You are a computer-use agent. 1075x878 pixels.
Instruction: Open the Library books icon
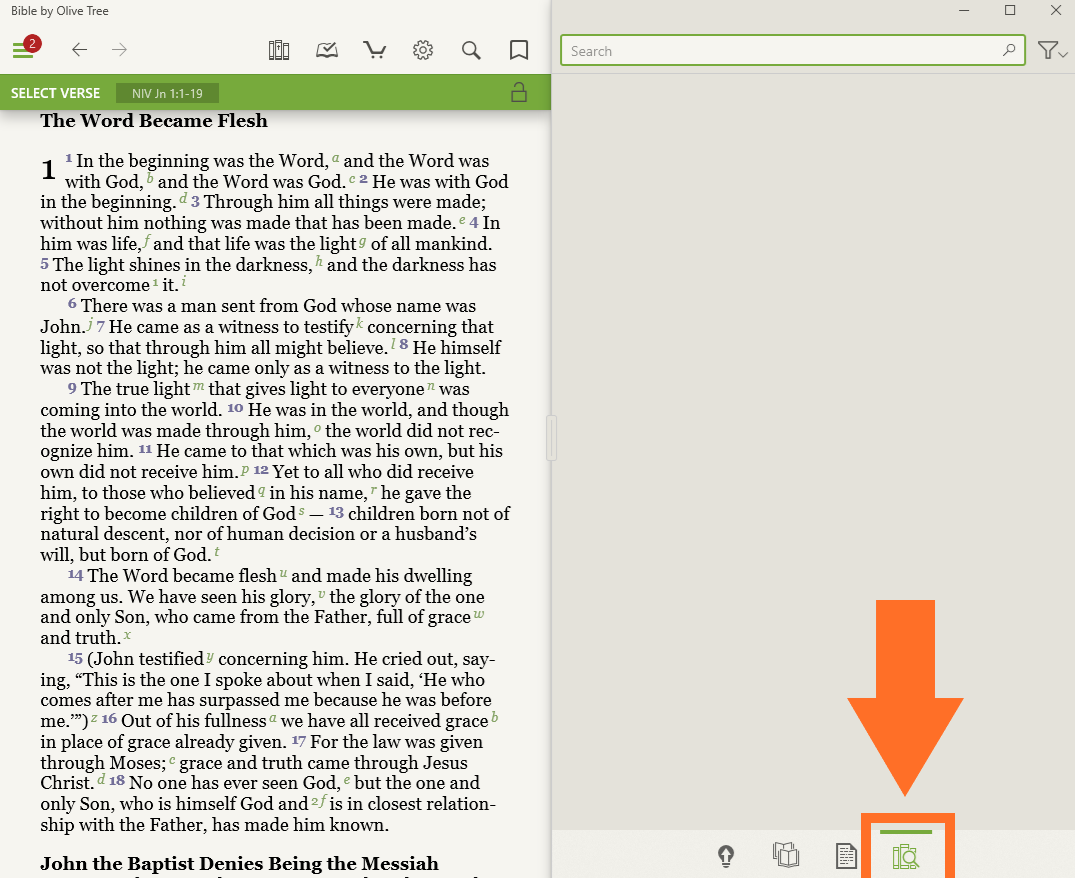point(279,50)
